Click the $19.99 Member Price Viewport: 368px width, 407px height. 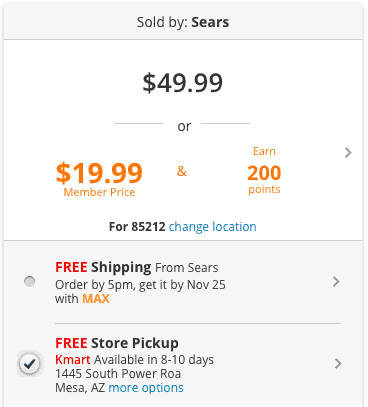99,179
